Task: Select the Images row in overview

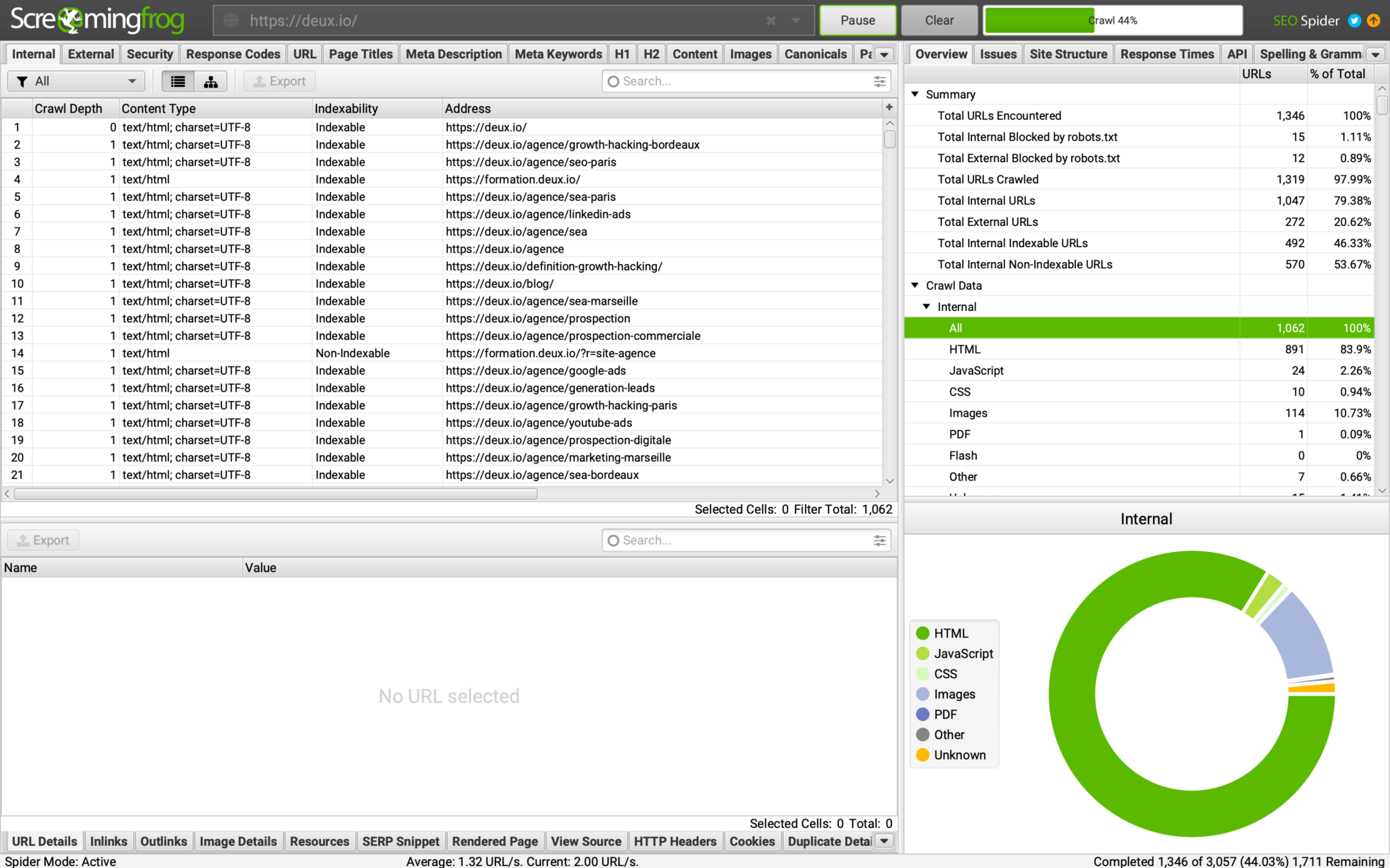Action: (1140, 413)
